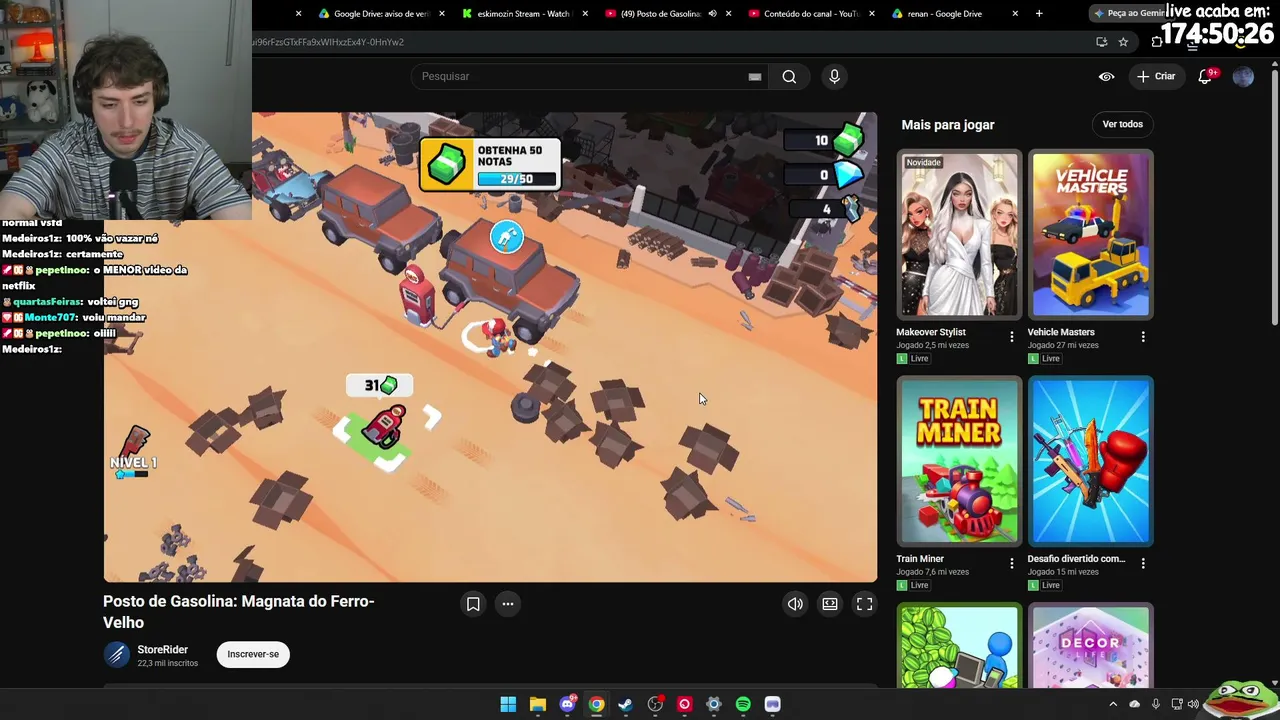Click the Peça ao Gemini button
This screenshot has height=720, width=1280.
[1128, 14]
